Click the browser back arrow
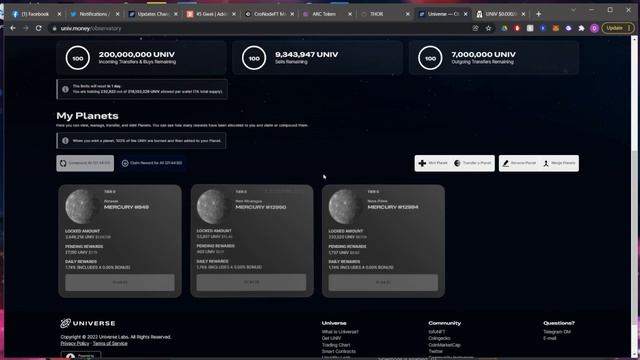This screenshot has height=360, width=640. point(13,28)
